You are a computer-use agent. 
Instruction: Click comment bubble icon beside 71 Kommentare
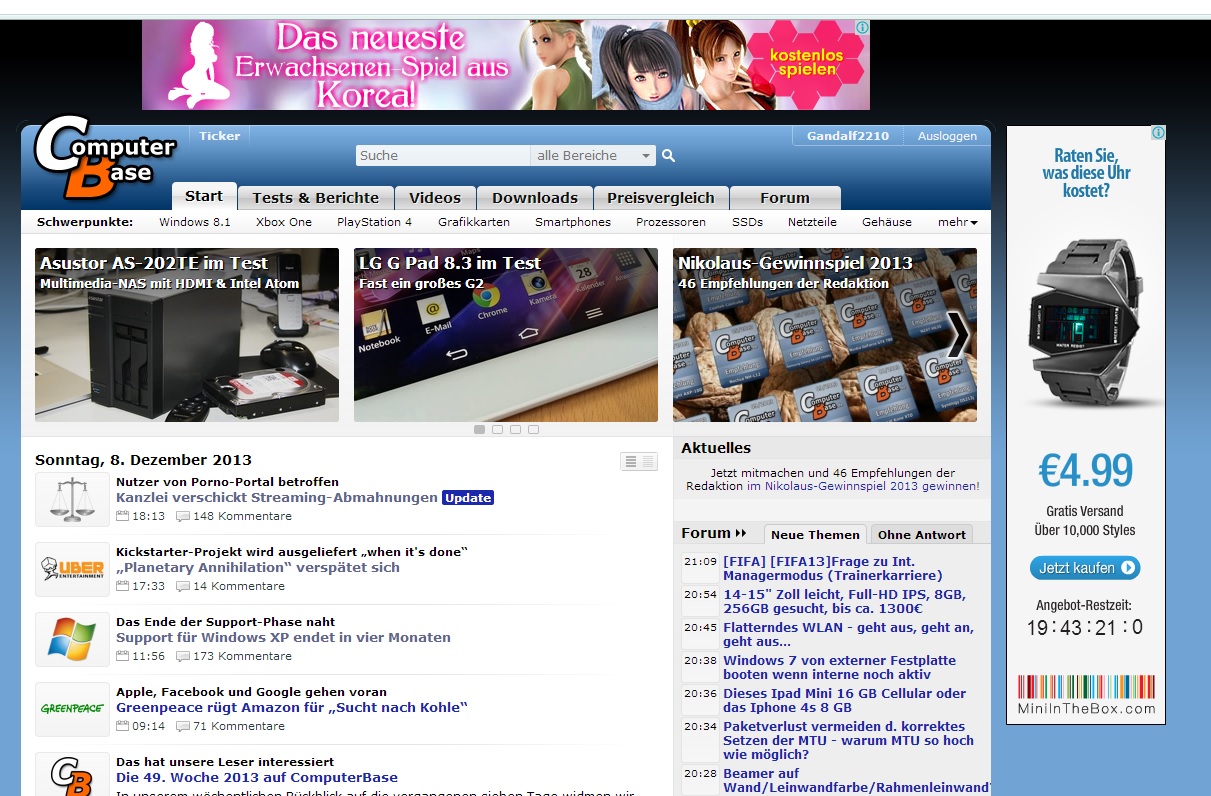pyautogui.click(x=183, y=727)
